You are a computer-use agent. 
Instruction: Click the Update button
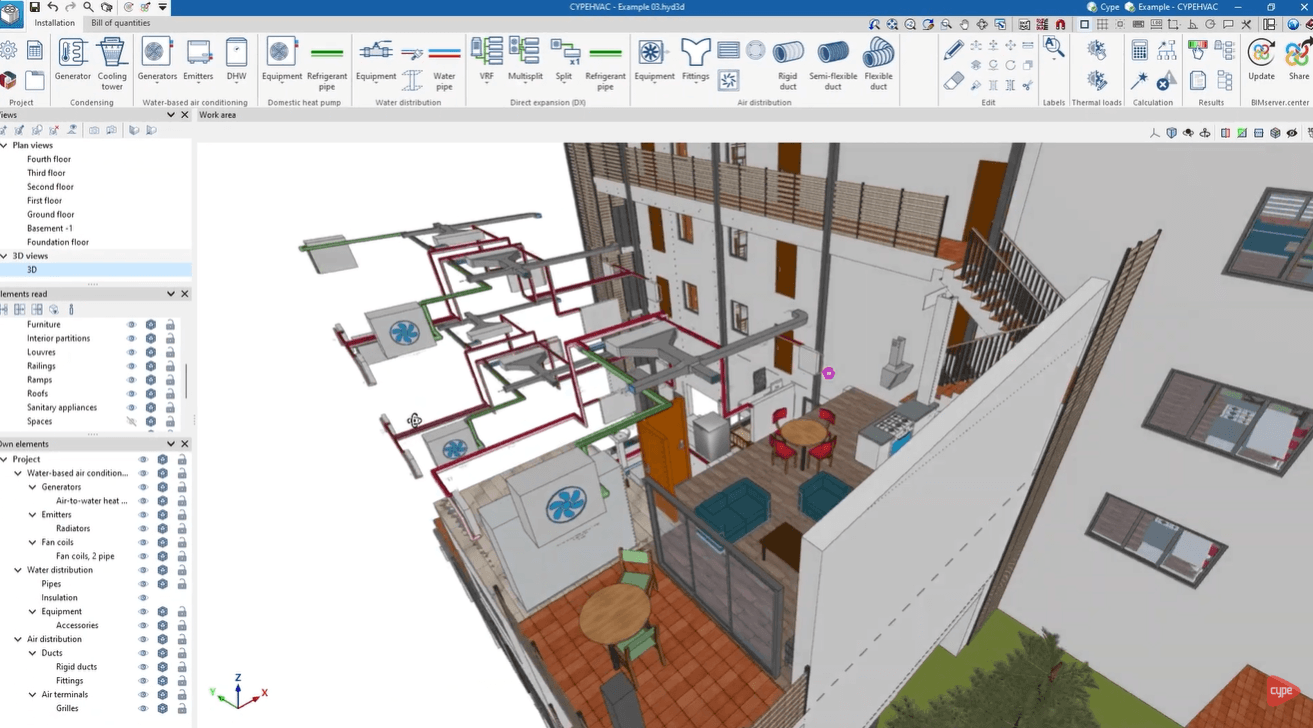[1262, 59]
